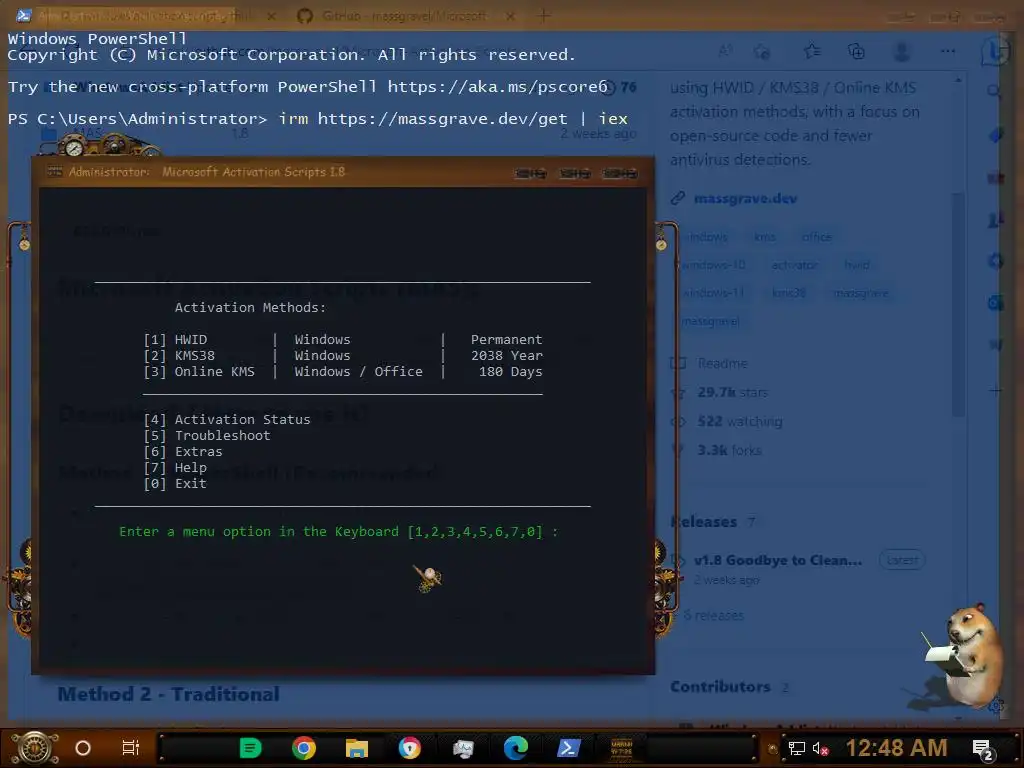The width and height of the screenshot is (1024, 768).
Task: Click the [1] HWID menu line
Action: point(343,340)
